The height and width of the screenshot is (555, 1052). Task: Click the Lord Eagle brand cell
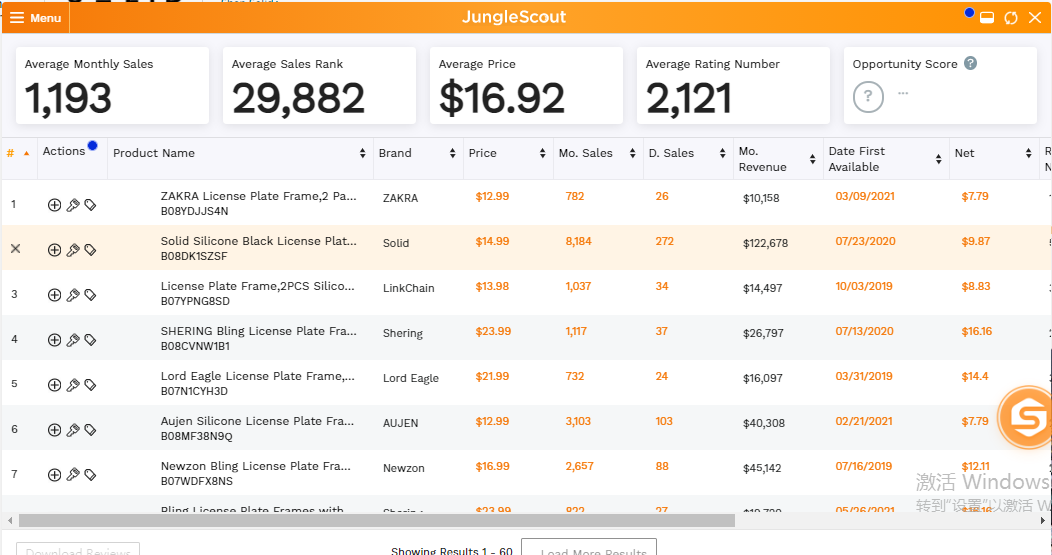point(411,379)
